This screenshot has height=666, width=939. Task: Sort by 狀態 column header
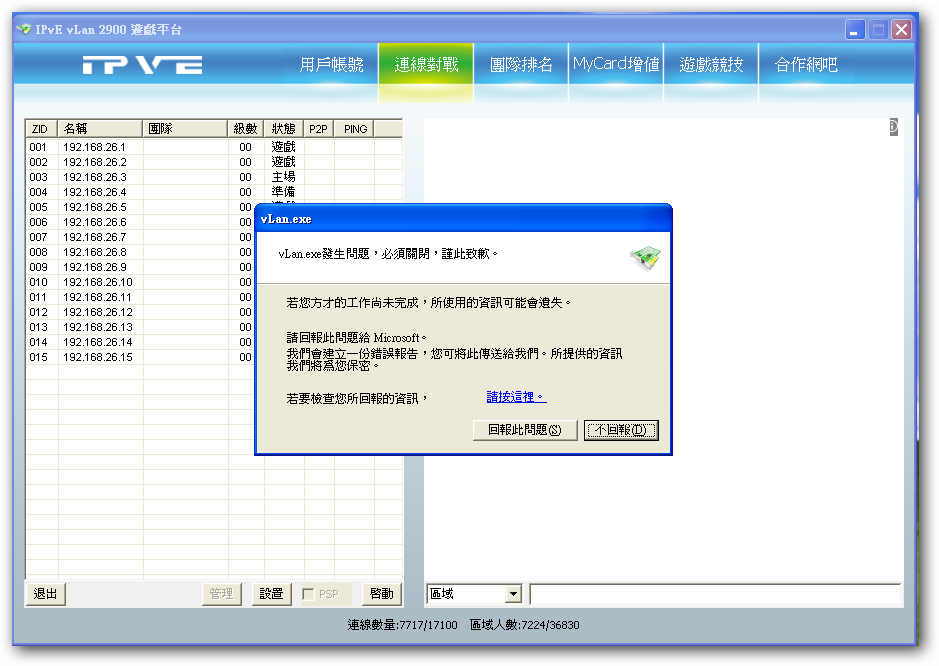click(x=283, y=129)
